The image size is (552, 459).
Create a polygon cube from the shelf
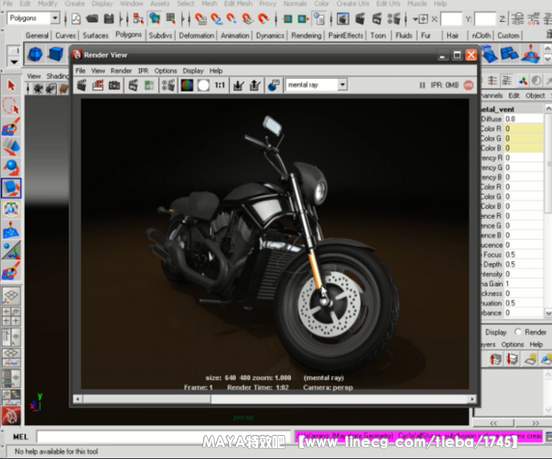55,54
